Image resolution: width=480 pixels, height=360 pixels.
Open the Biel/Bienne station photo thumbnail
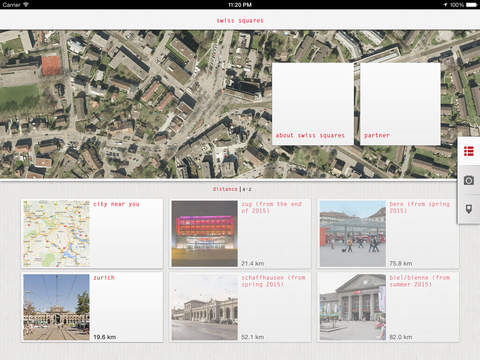click(353, 307)
